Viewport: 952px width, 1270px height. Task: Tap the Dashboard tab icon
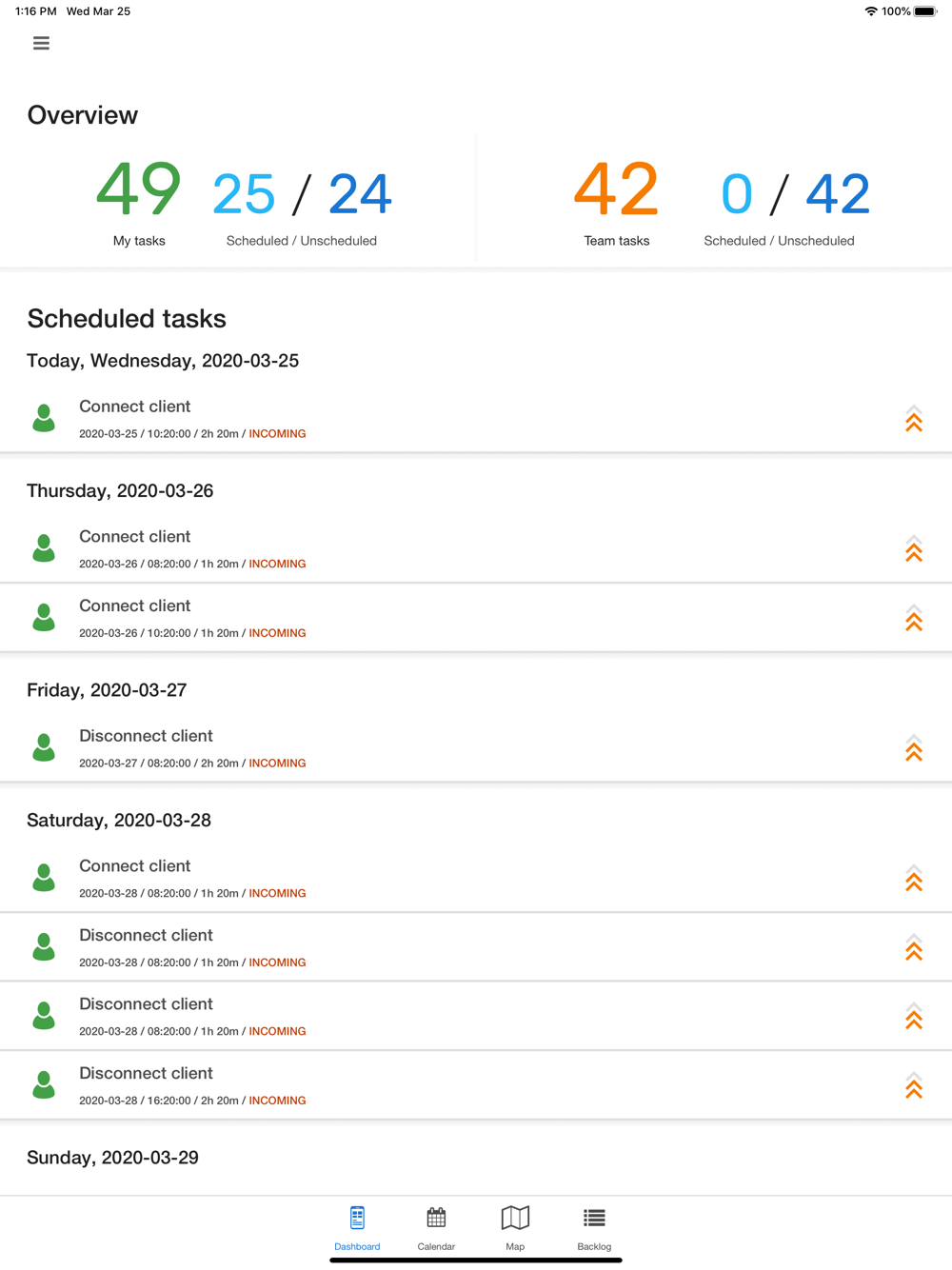coord(357,1218)
